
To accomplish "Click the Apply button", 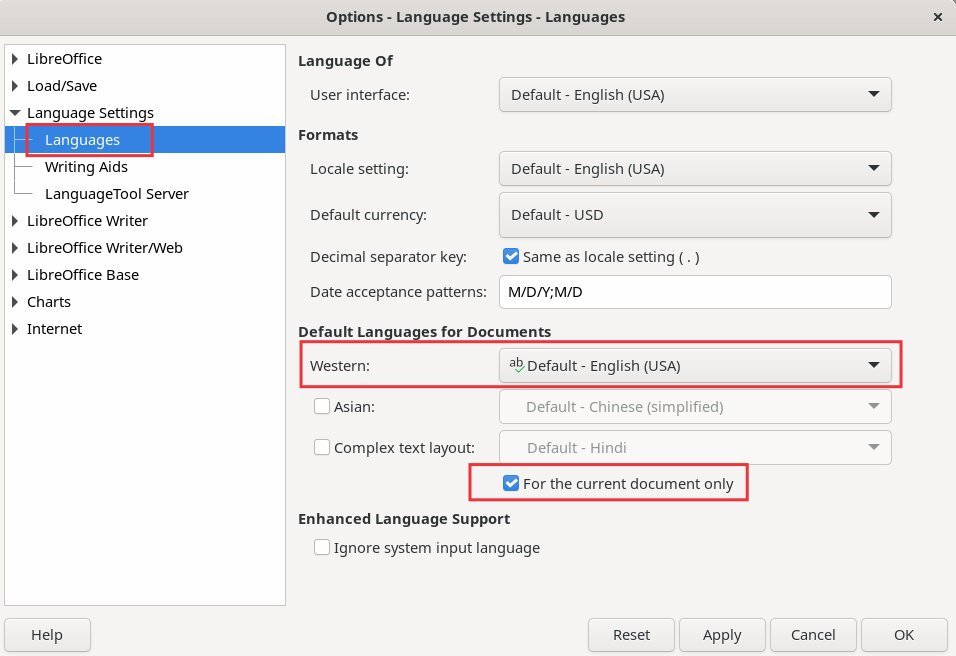I will (722, 635).
